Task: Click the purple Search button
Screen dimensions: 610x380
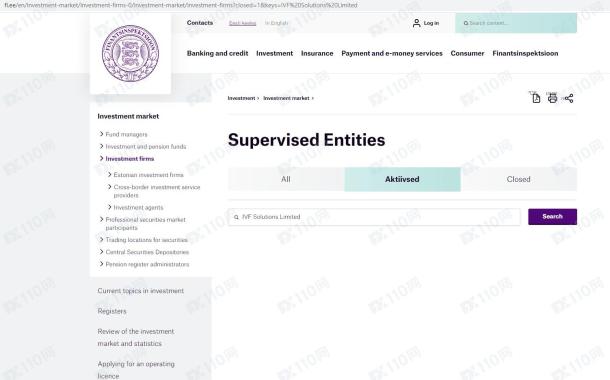Action: tap(552, 217)
